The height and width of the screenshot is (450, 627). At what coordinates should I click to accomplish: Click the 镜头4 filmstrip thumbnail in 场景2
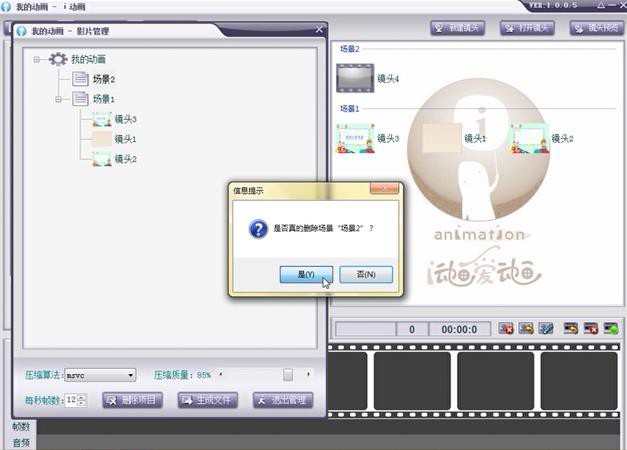354,77
